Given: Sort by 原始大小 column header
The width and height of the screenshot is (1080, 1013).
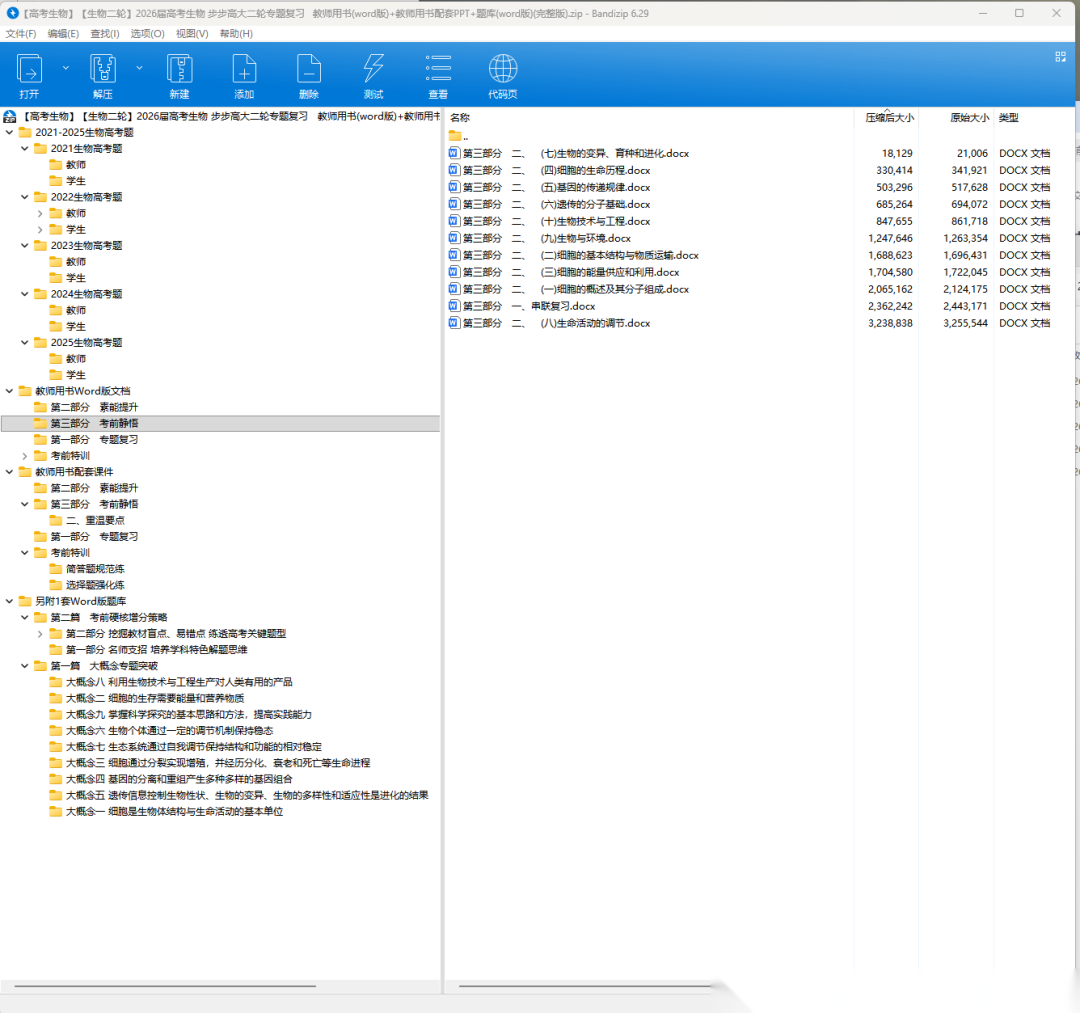Looking at the screenshot, I should pyautogui.click(x=968, y=118).
